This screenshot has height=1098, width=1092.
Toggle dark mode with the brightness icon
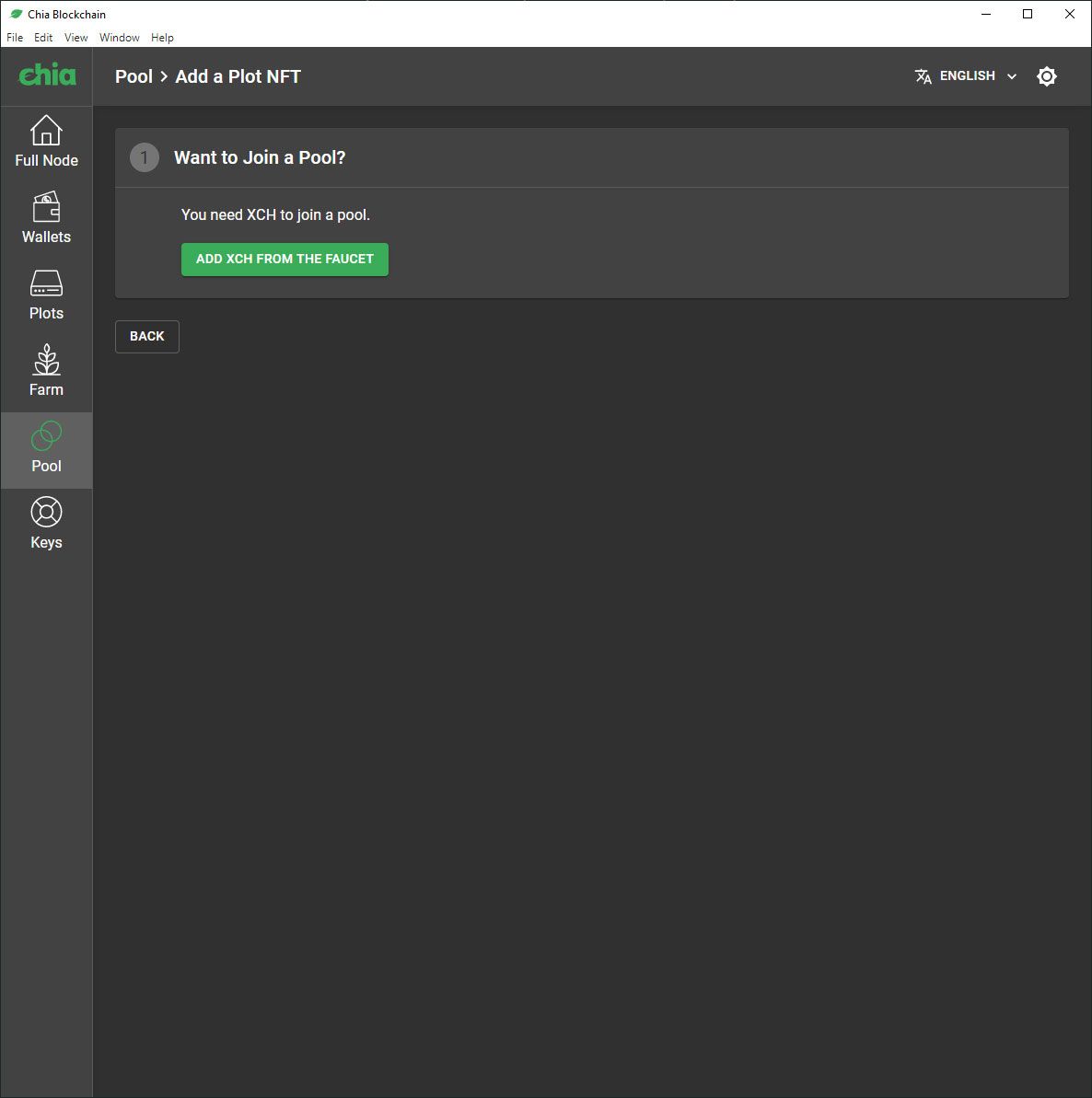(1047, 76)
